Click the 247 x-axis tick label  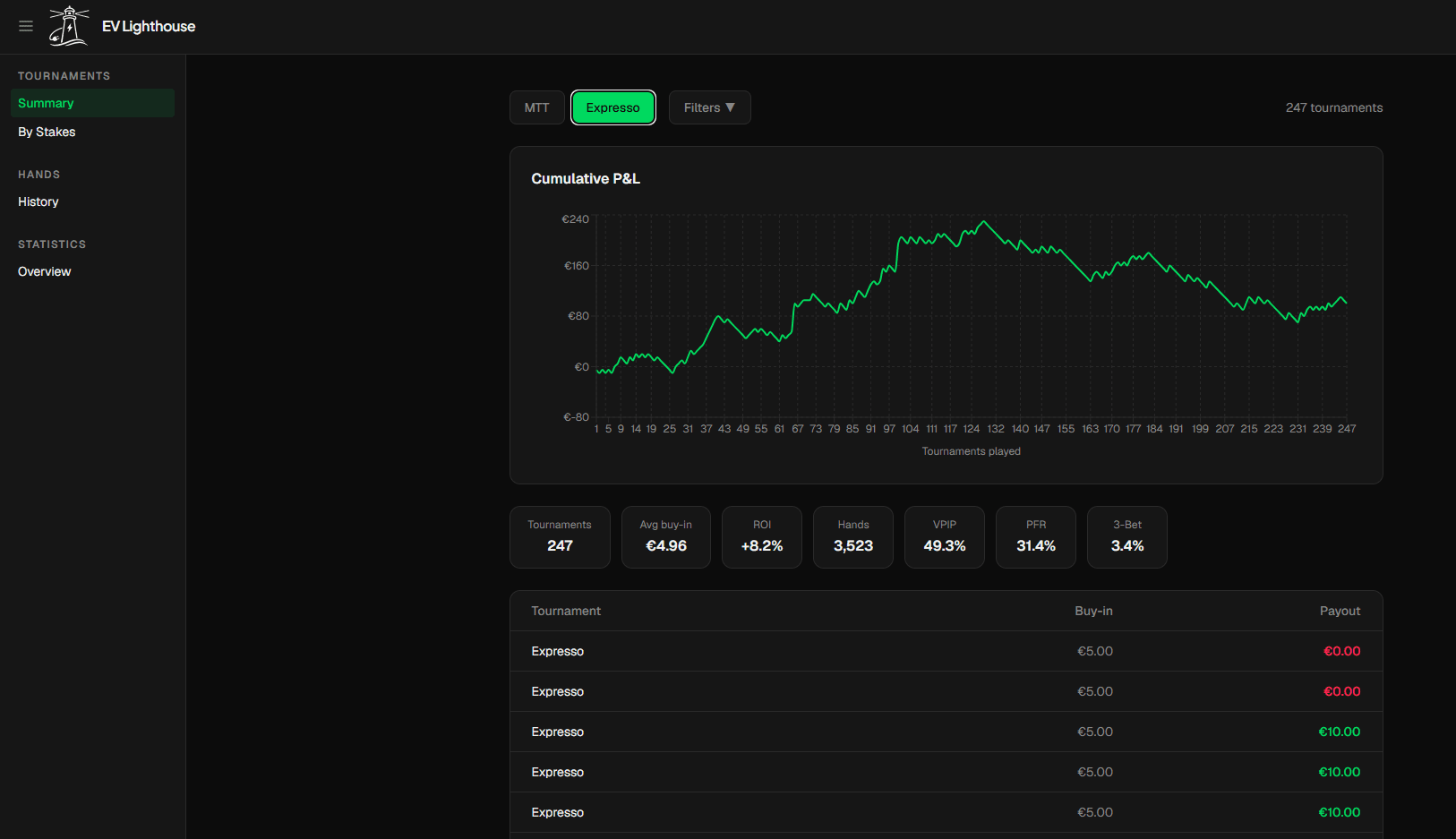point(1347,429)
